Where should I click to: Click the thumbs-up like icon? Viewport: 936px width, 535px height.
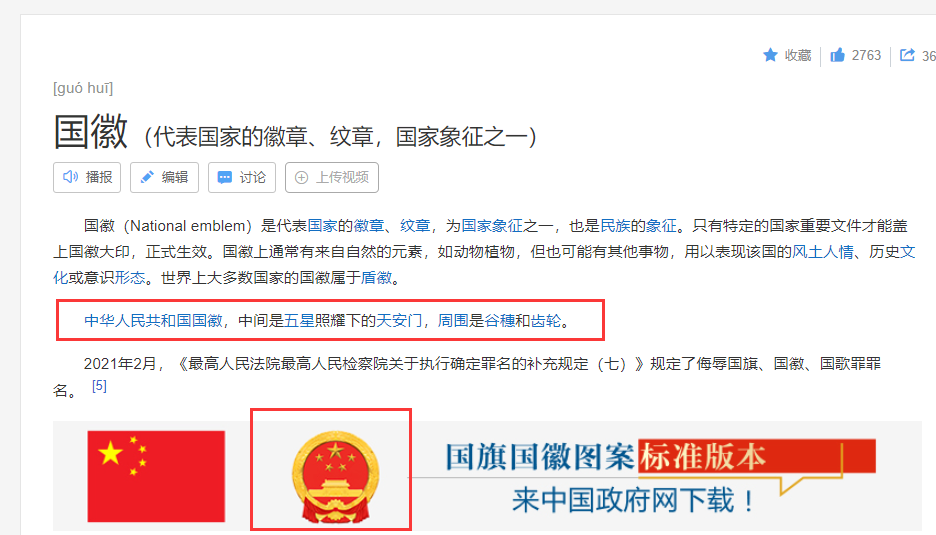[x=838, y=55]
